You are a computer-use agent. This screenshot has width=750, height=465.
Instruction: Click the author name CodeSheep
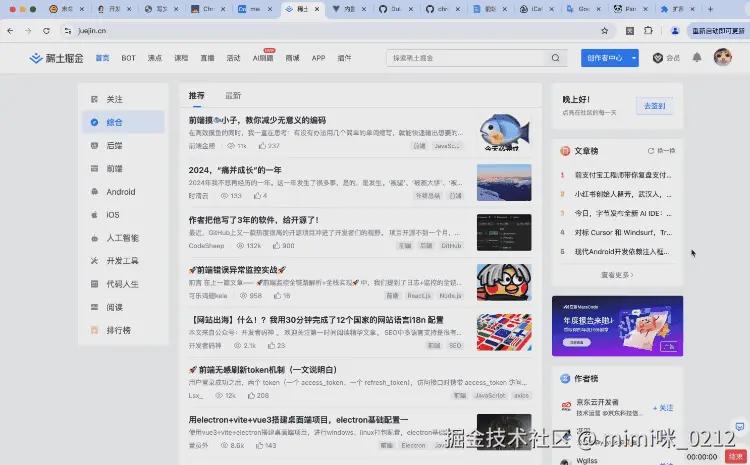(x=206, y=245)
